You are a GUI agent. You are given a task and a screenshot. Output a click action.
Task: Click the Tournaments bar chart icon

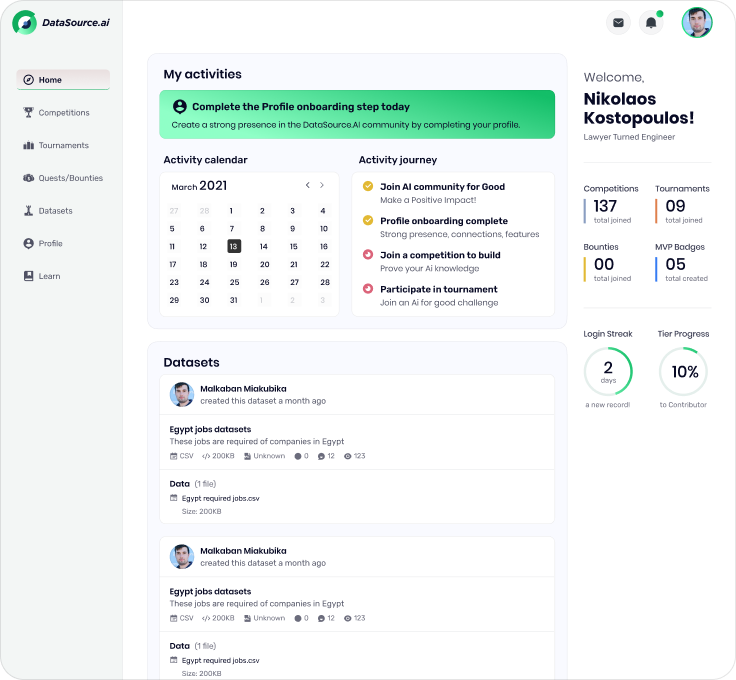coord(29,146)
